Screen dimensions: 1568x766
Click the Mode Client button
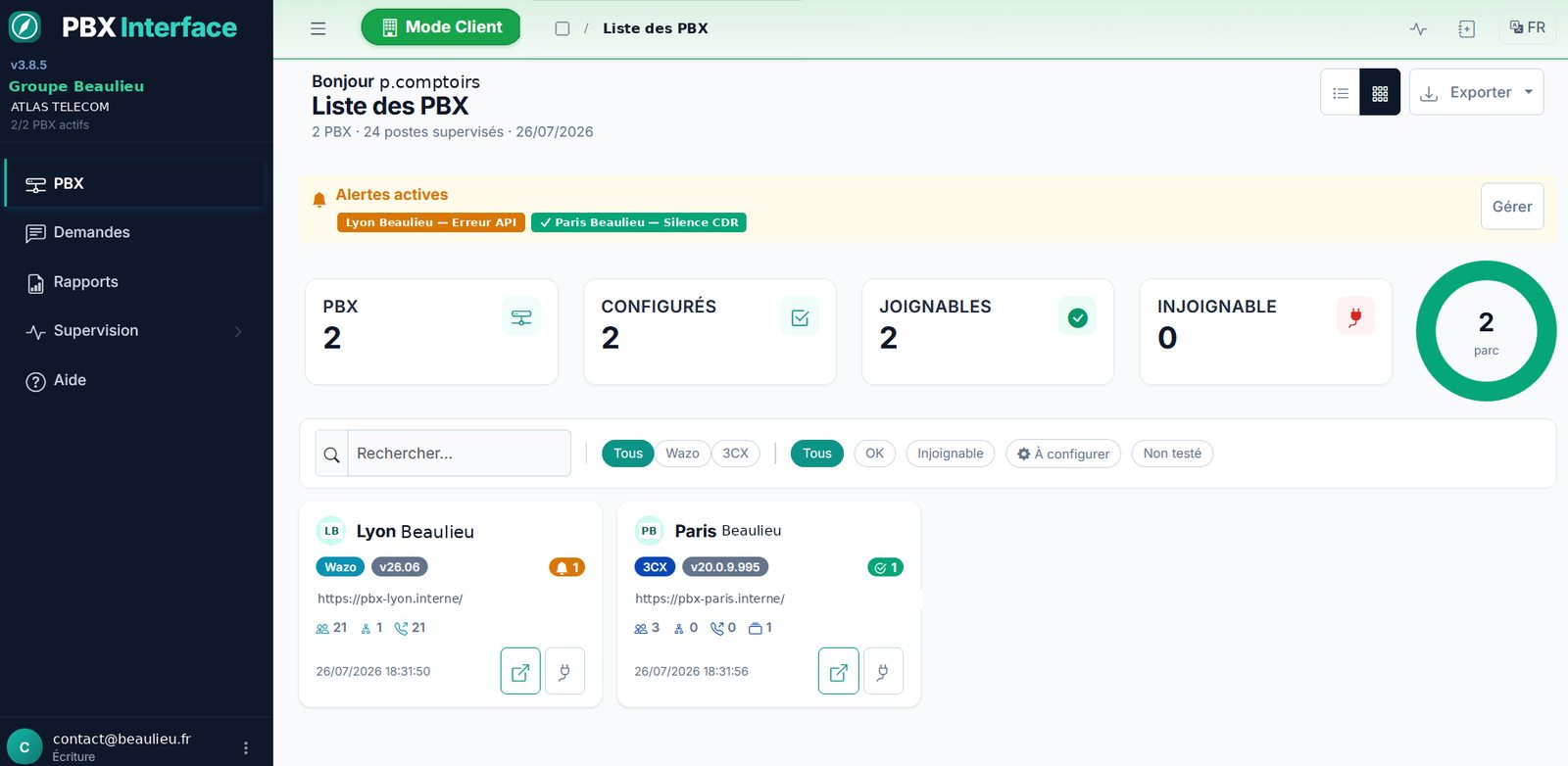(x=441, y=27)
